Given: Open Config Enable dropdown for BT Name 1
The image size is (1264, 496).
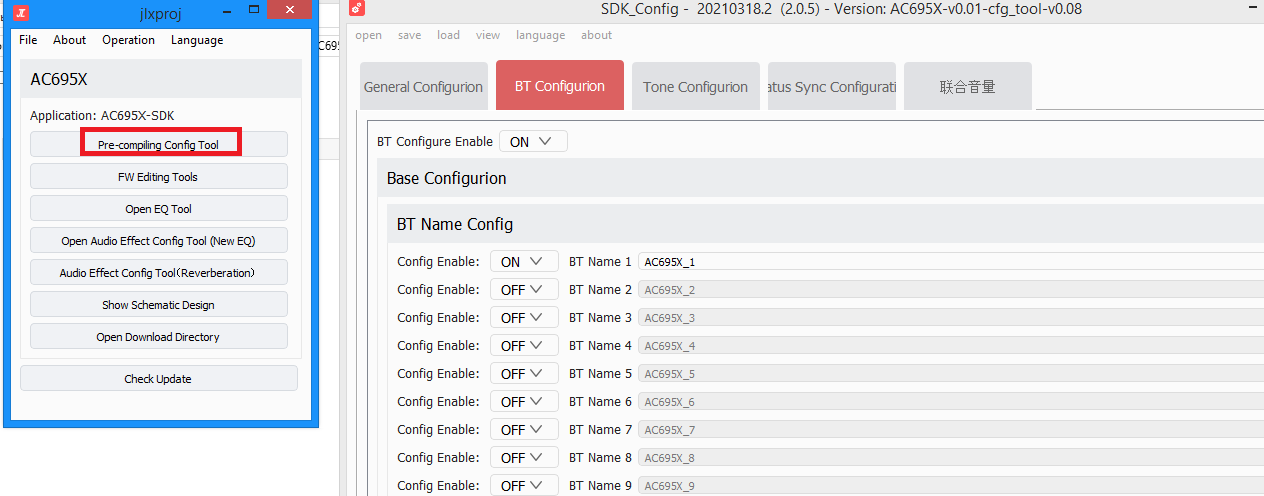Looking at the screenshot, I should (x=524, y=262).
